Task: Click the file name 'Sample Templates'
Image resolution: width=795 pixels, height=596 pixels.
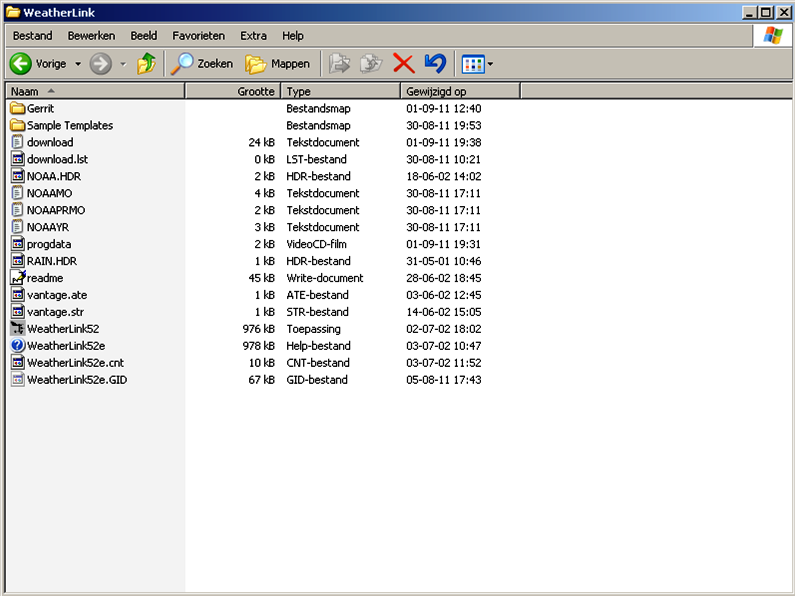Action: click(x=70, y=126)
